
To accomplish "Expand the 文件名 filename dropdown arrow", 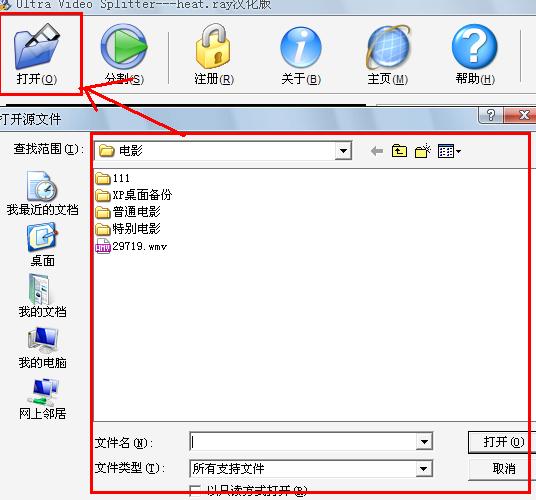I will (x=424, y=442).
